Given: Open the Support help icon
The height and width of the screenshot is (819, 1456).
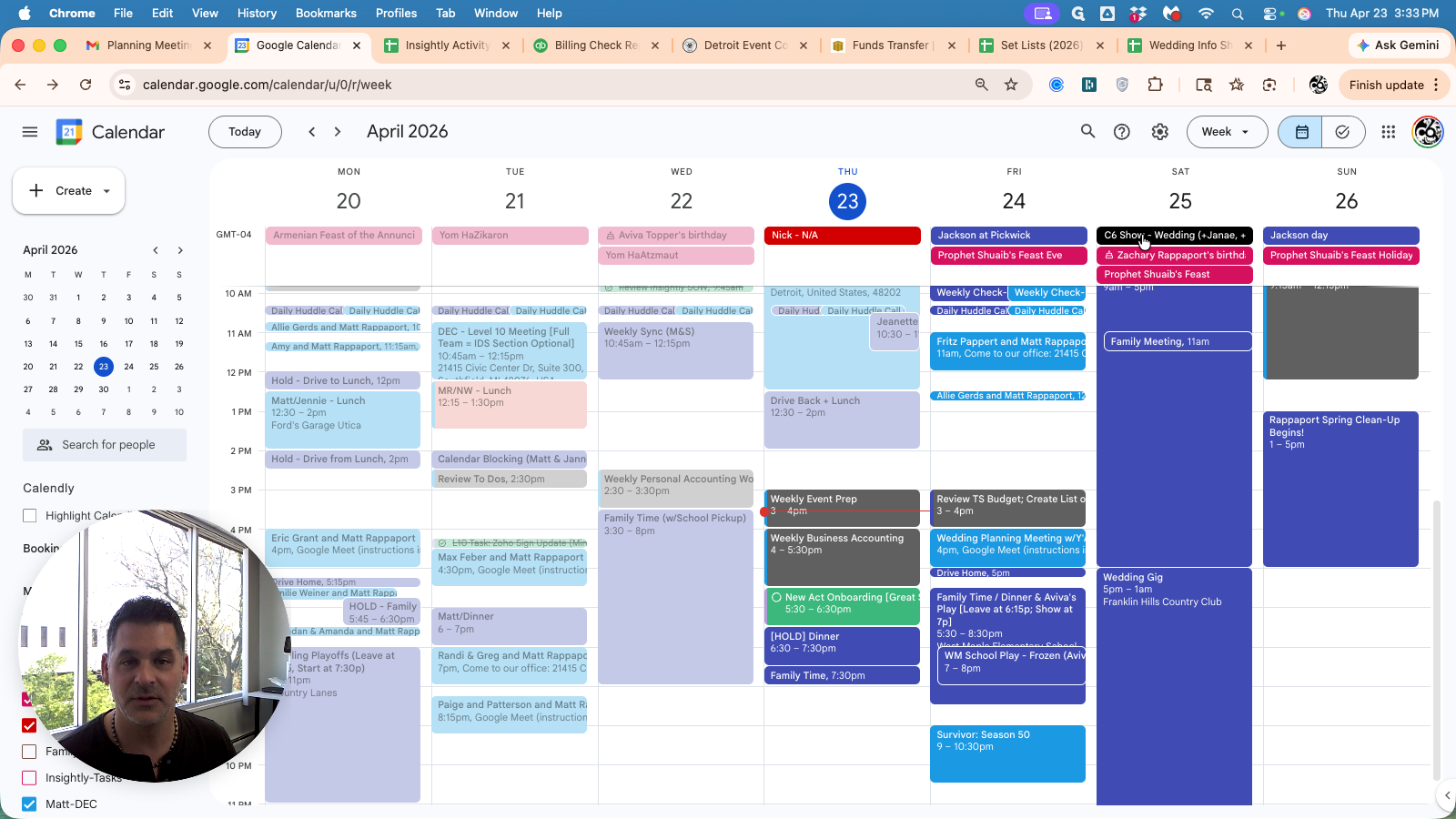Looking at the screenshot, I should tap(1122, 132).
